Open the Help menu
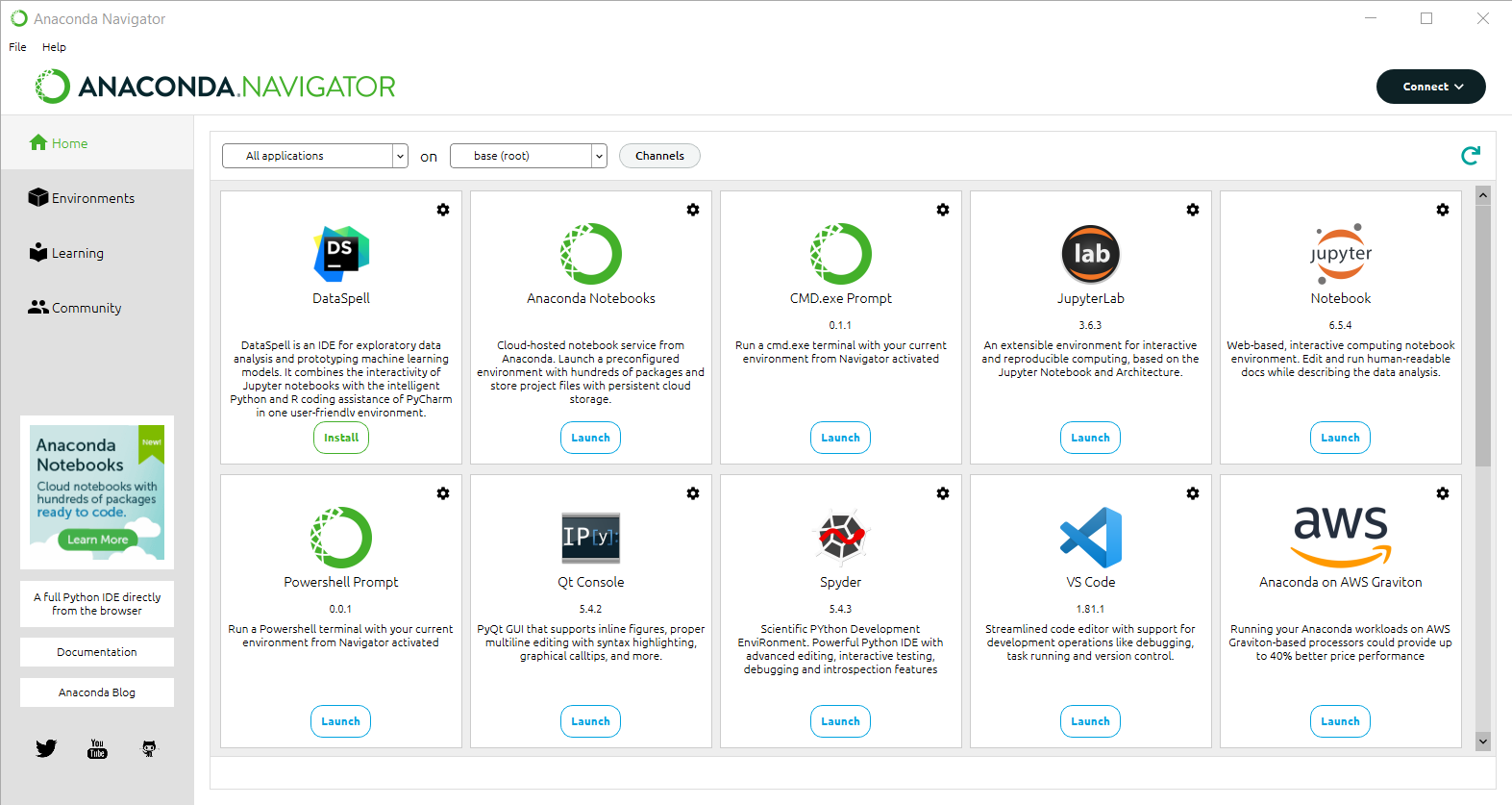The width and height of the screenshot is (1512, 805). (x=54, y=47)
